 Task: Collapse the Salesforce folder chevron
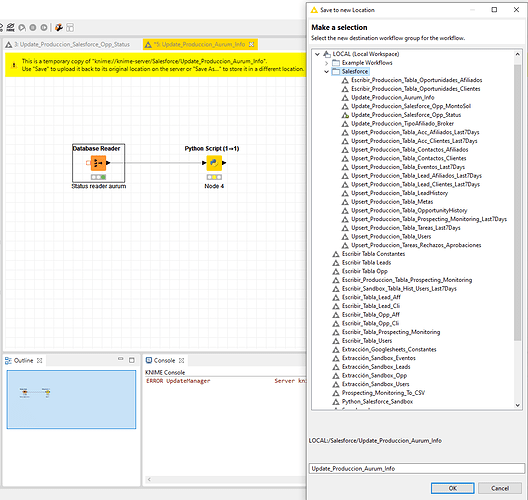(x=326, y=71)
